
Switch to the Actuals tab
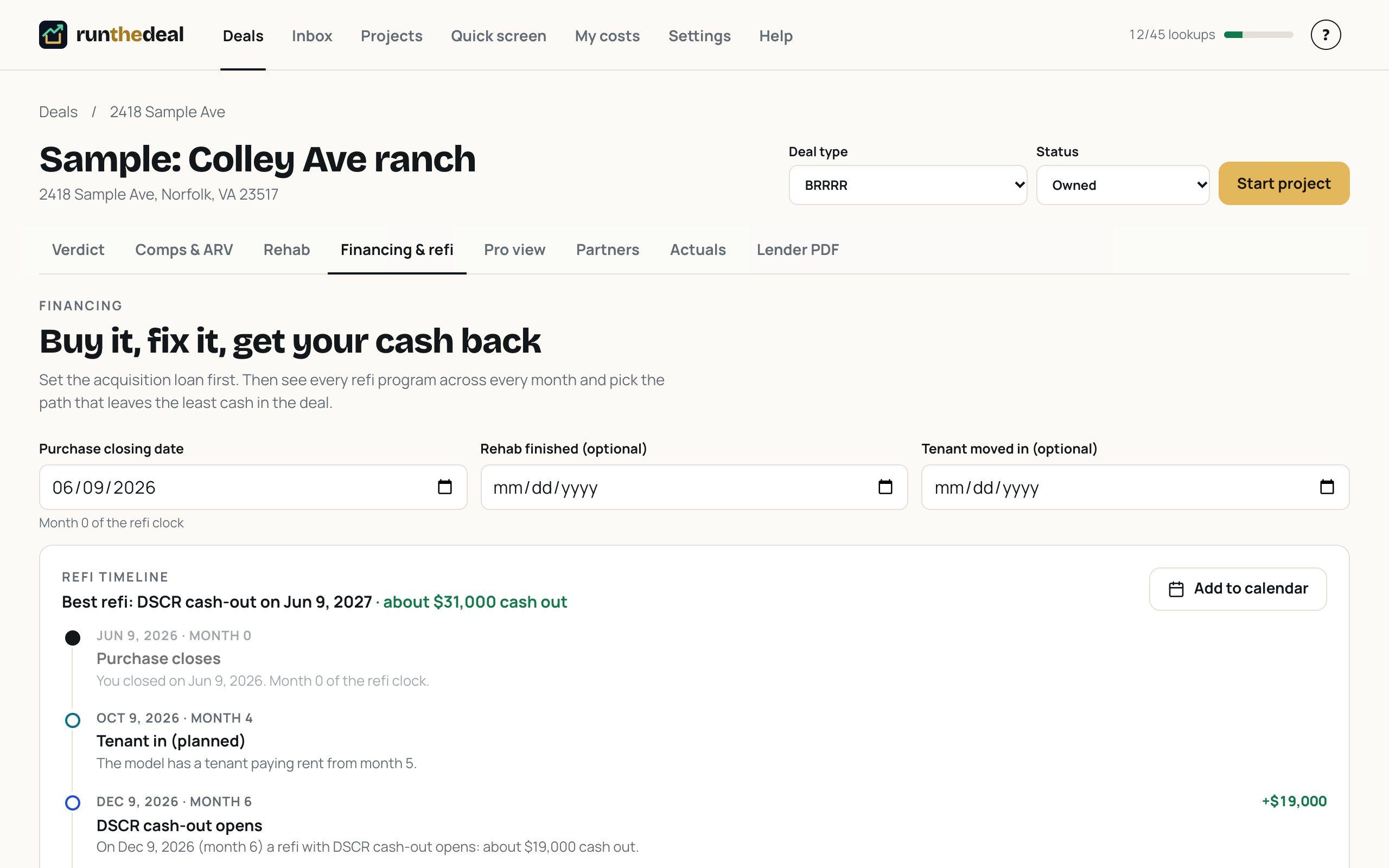[697, 250]
